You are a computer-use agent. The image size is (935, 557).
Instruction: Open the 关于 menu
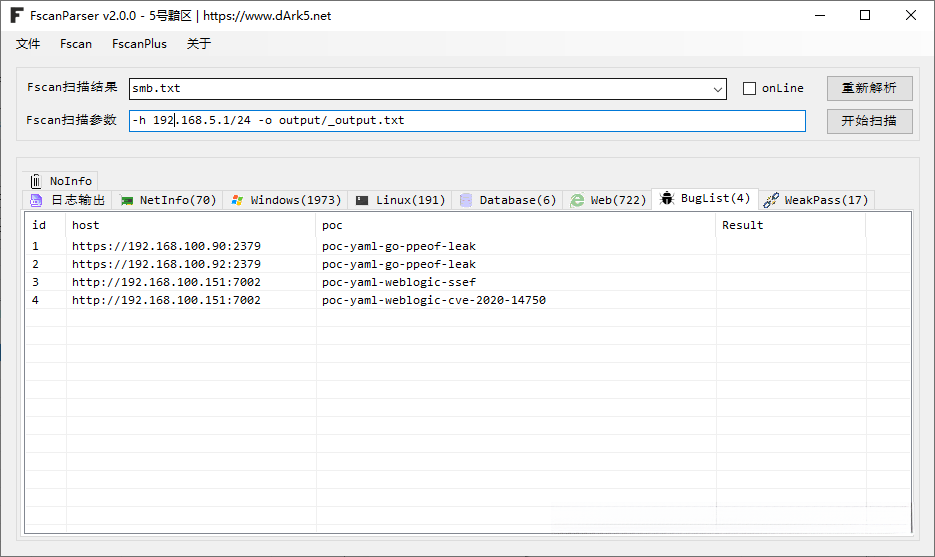tap(199, 44)
